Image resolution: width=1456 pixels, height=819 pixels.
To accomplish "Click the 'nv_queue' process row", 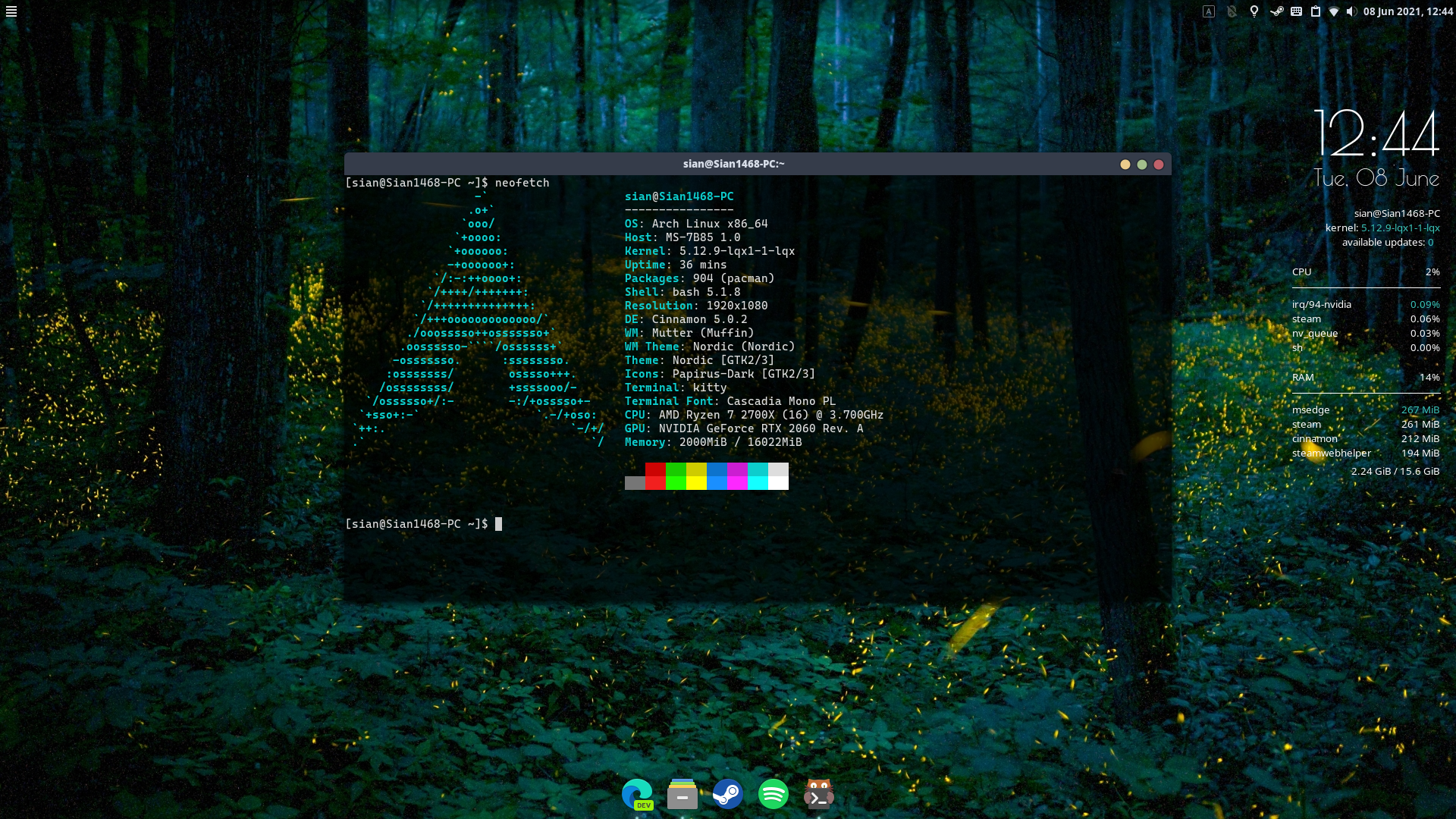I will (x=1366, y=334).
